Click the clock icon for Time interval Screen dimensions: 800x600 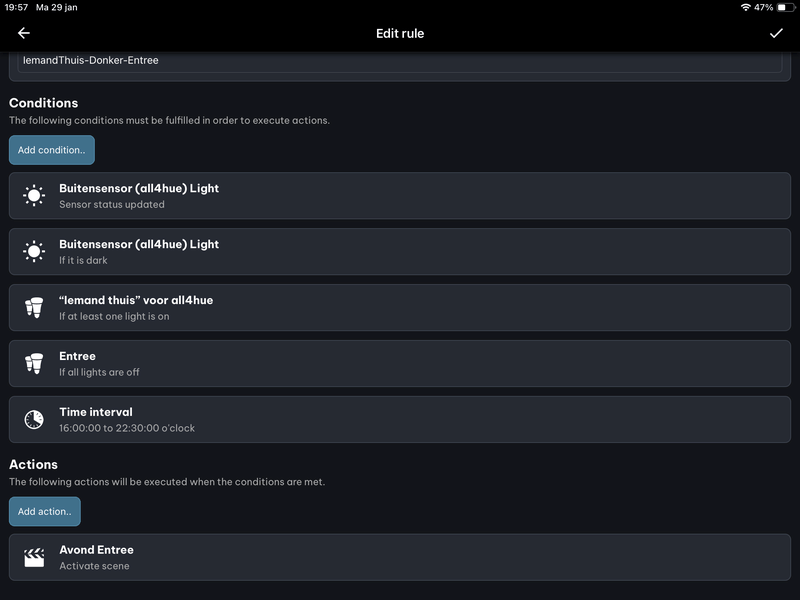34,420
